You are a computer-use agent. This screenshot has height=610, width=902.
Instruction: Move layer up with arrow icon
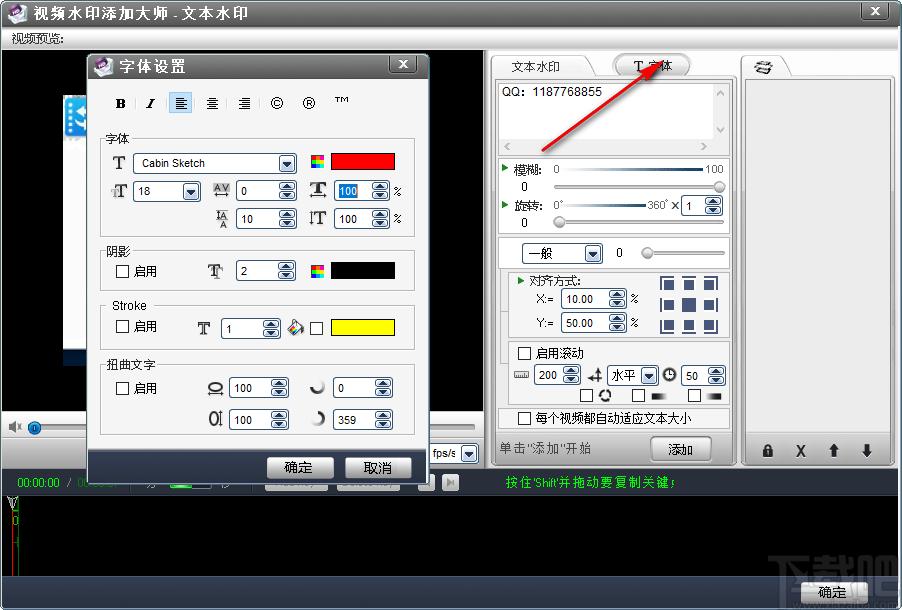click(834, 451)
